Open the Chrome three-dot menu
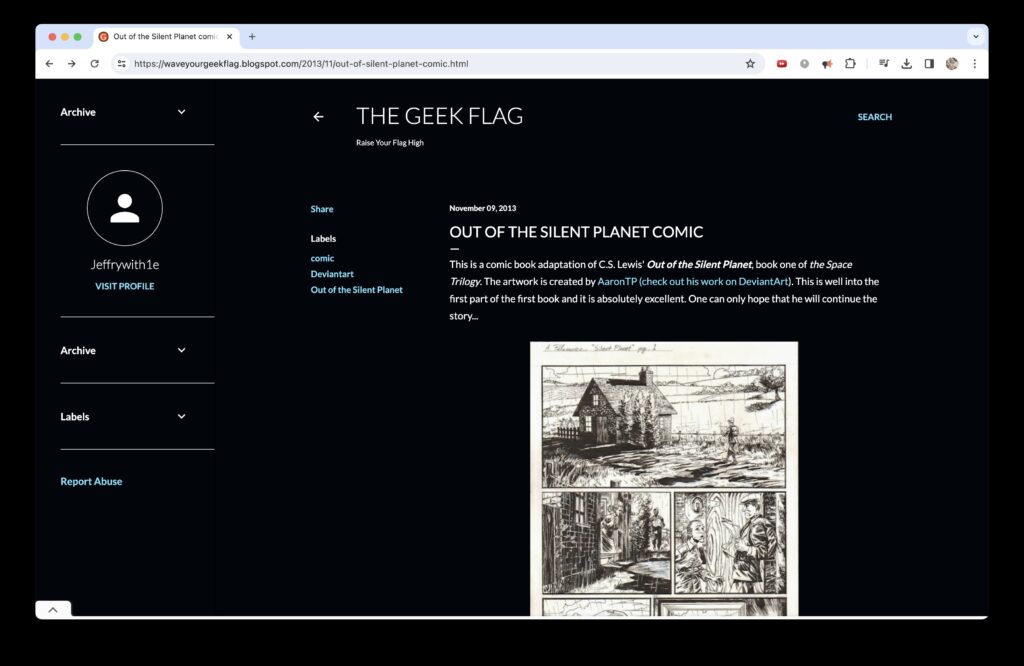Viewport: 1024px width, 666px height. 974,63
